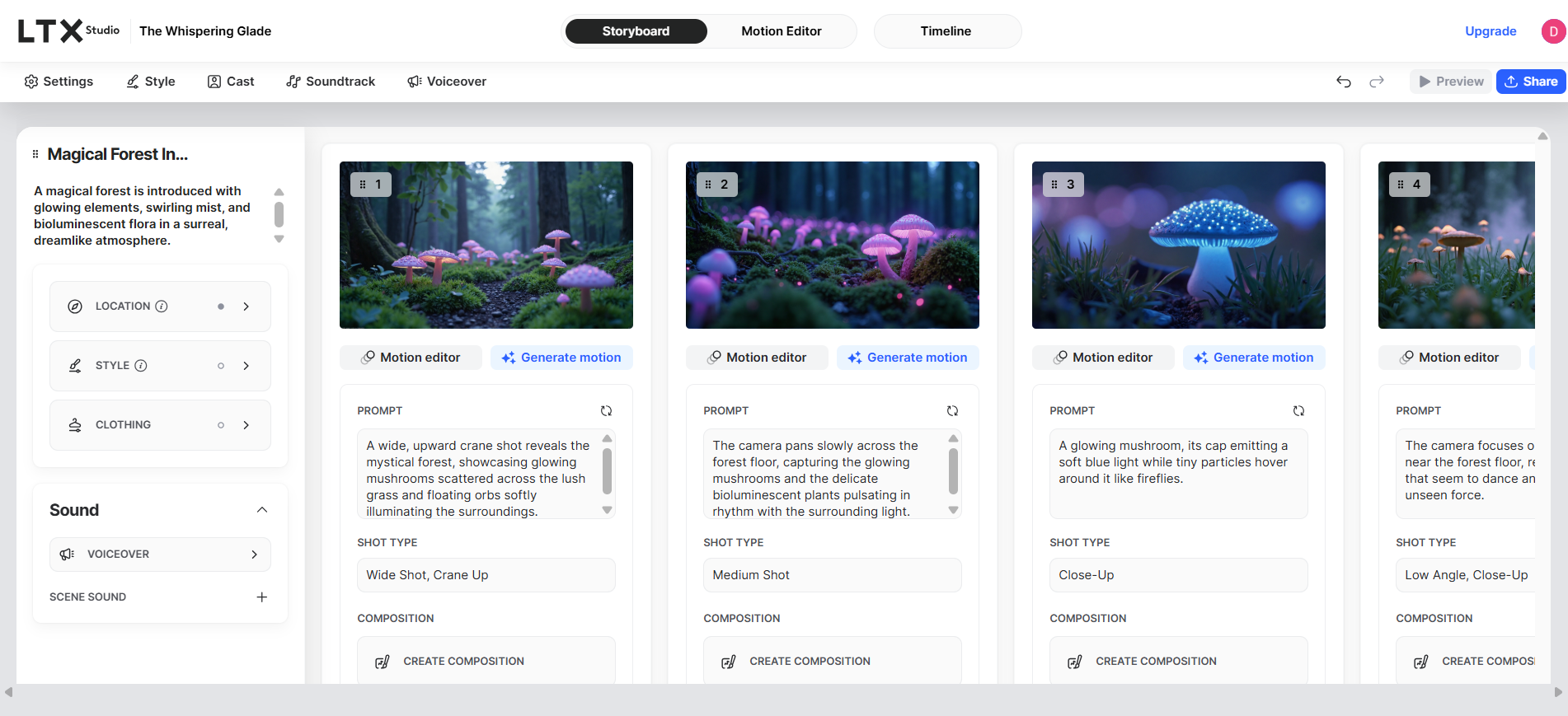This screenshot has width=1568, height=716.
Task: Click scene description scrollbar thumb
Action: click(279, 214)
